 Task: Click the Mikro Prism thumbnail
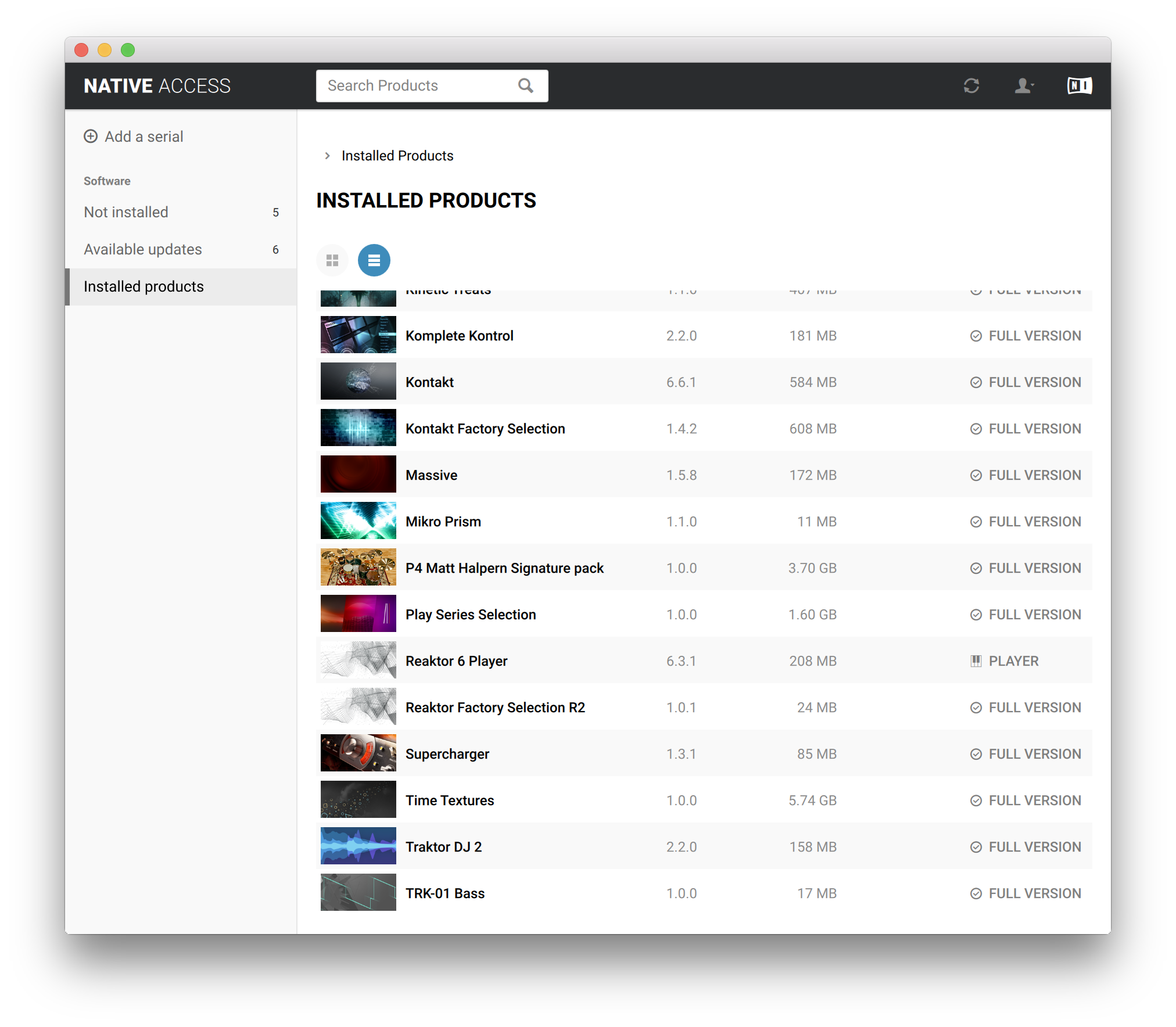pos(358,521)
